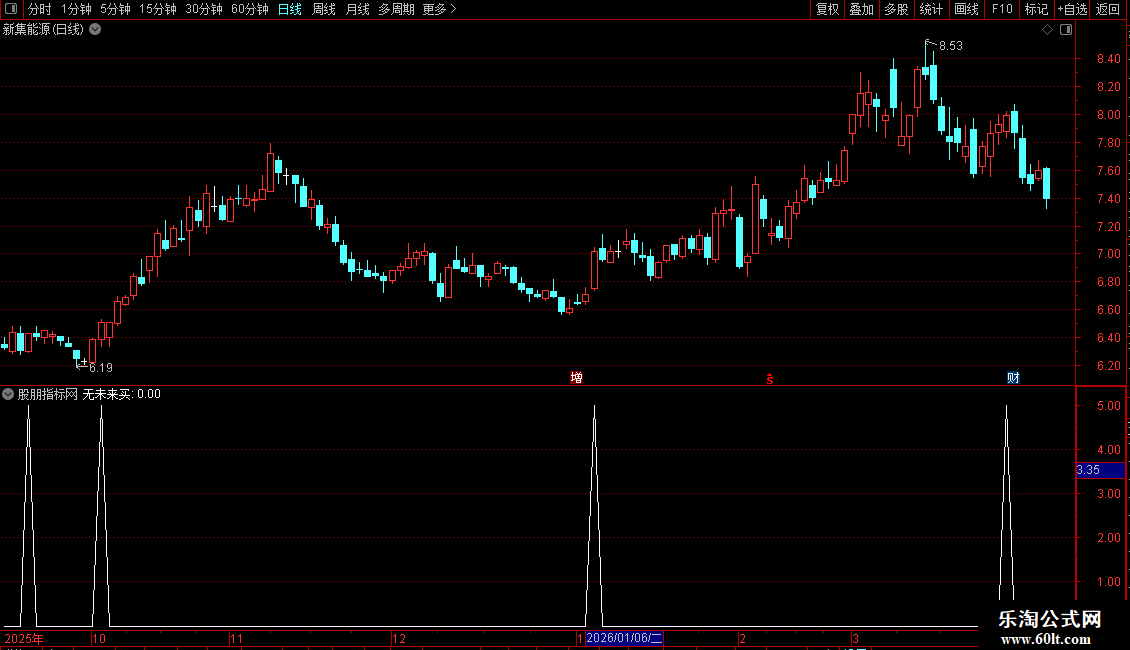Click month 2 on the time axis

(742, 638)
